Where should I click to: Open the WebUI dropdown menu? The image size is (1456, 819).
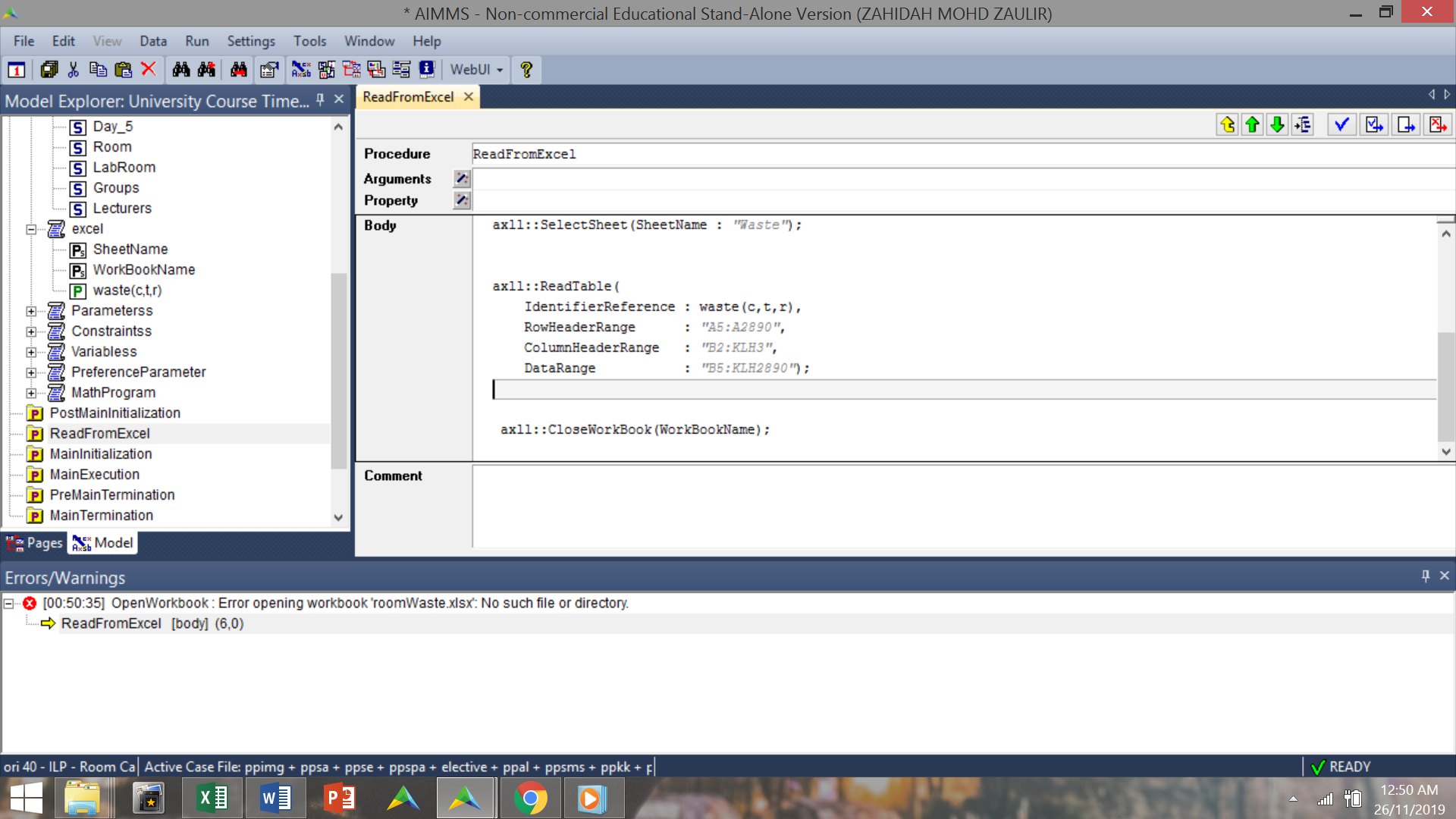(x=476, y=70)
